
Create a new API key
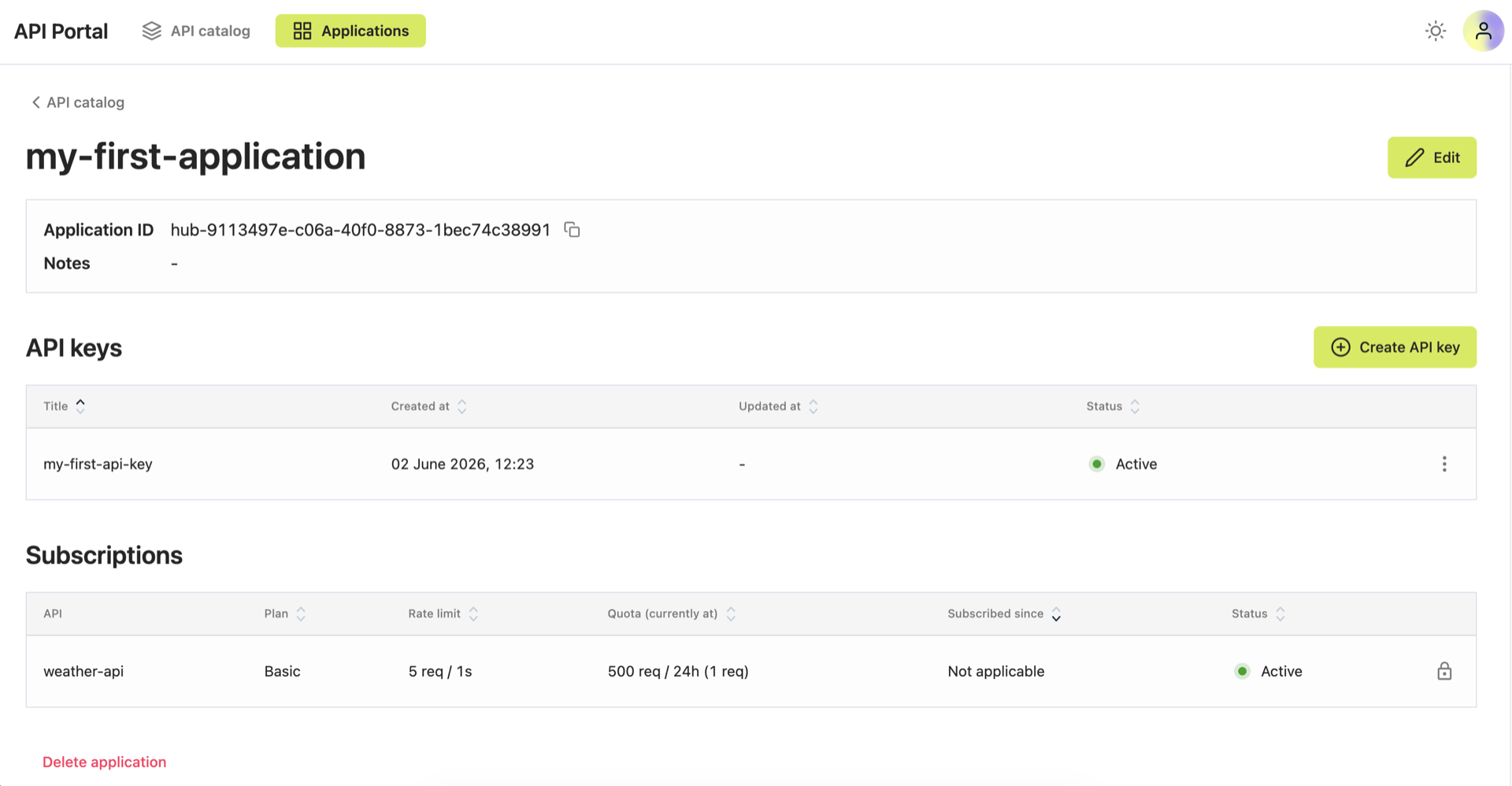(x=1395, y=347)
